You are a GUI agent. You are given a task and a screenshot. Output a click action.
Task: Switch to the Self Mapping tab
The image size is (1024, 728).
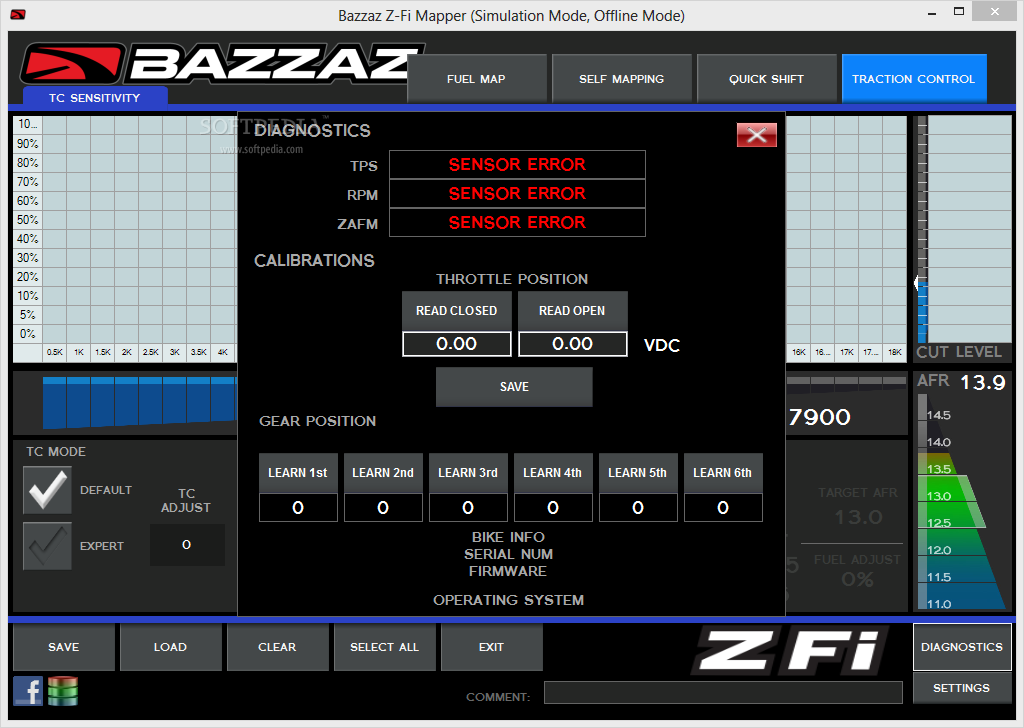[621, 79]
